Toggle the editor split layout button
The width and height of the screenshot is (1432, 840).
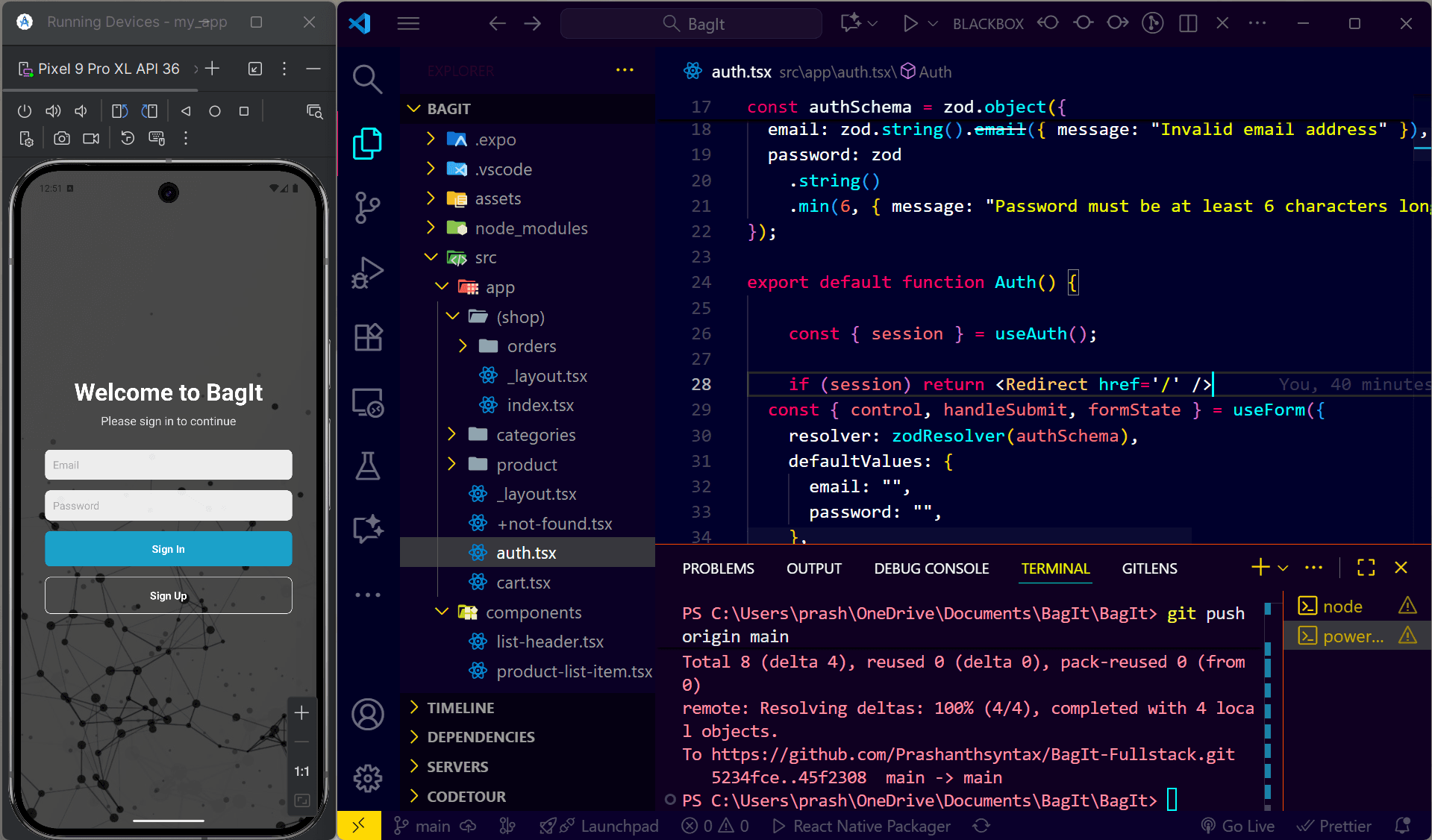click(x=1188, y=24)
